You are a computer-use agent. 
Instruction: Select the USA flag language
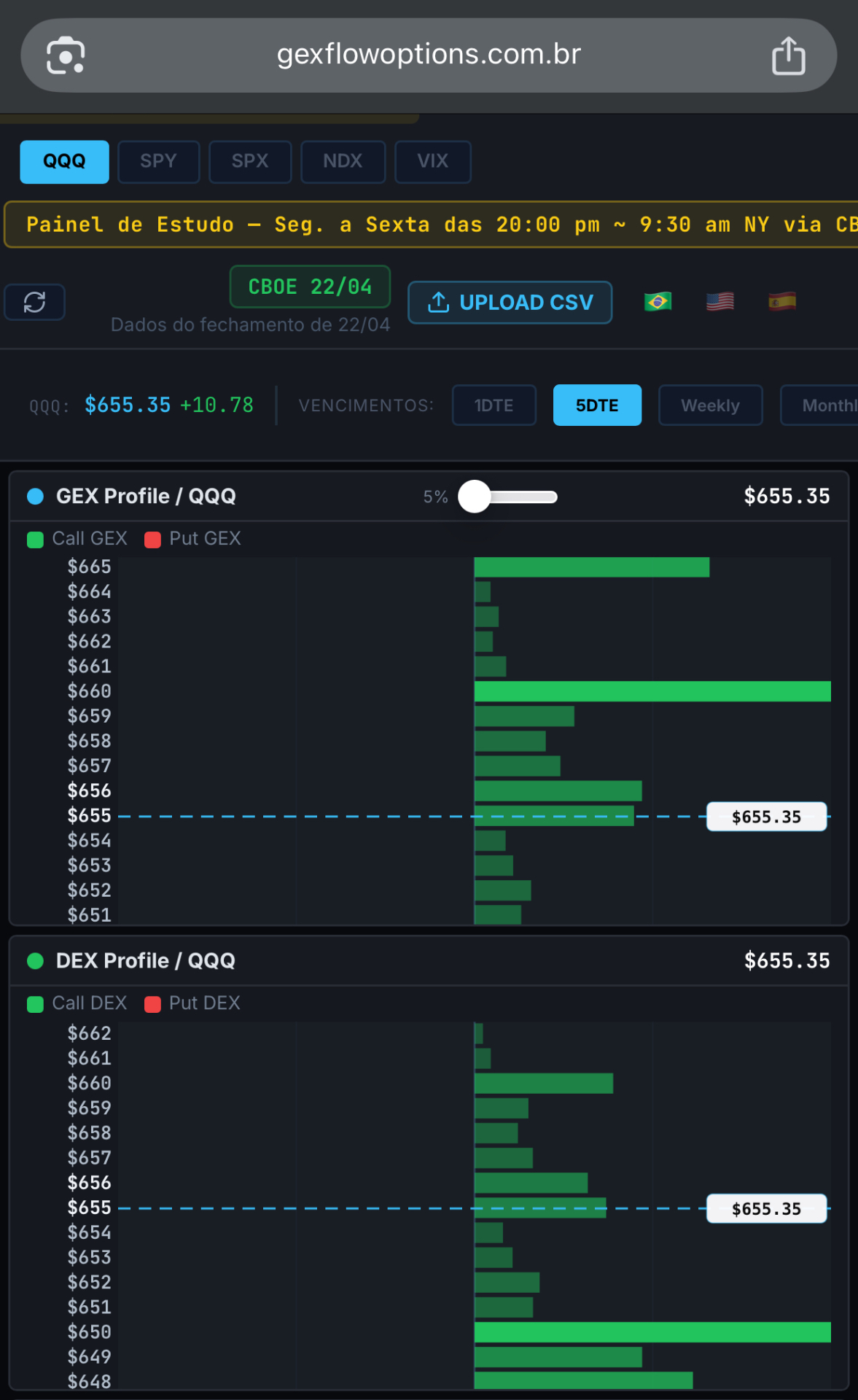coord(719,301)
